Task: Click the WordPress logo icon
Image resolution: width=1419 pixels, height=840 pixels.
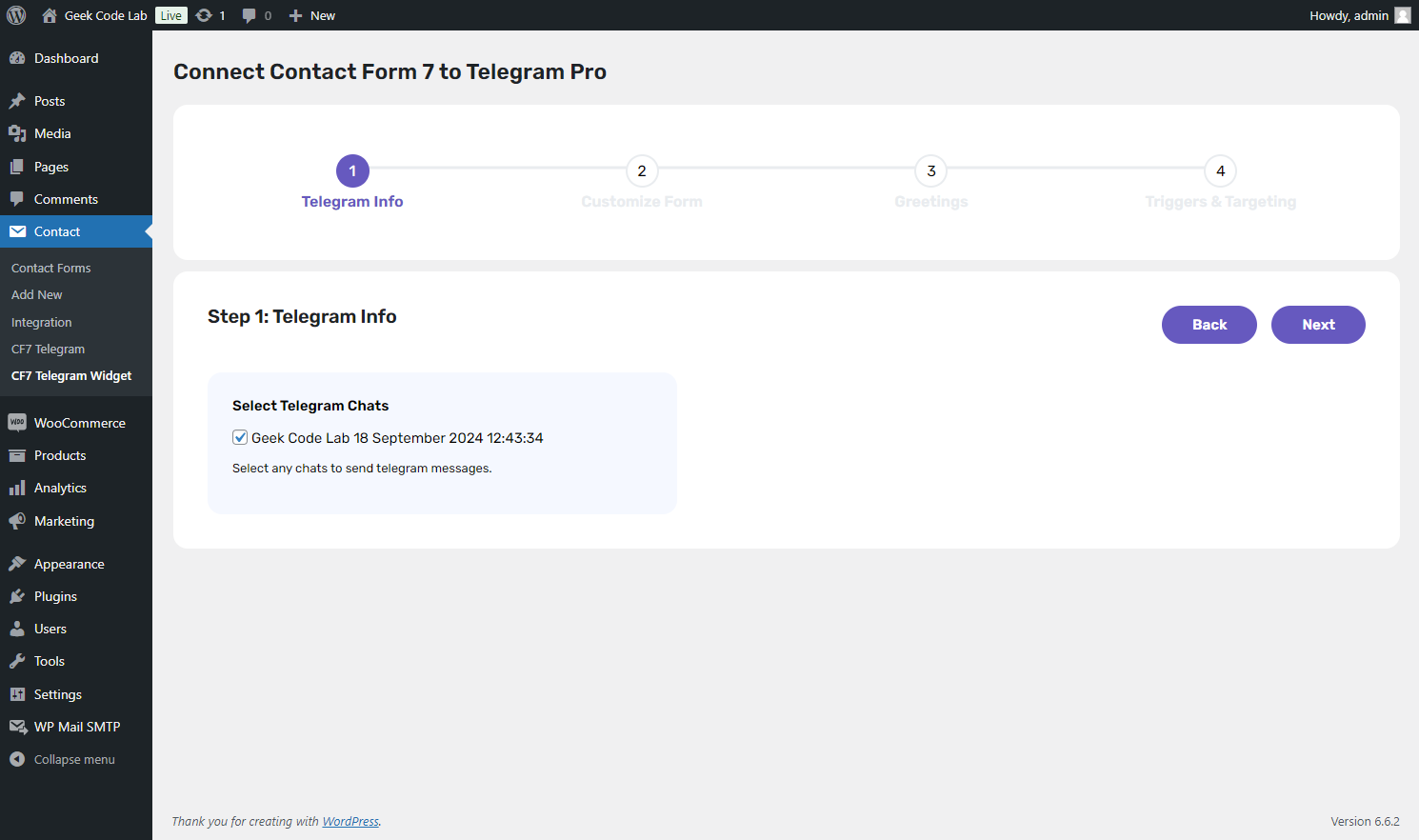Action: click(x=16, y=15)
